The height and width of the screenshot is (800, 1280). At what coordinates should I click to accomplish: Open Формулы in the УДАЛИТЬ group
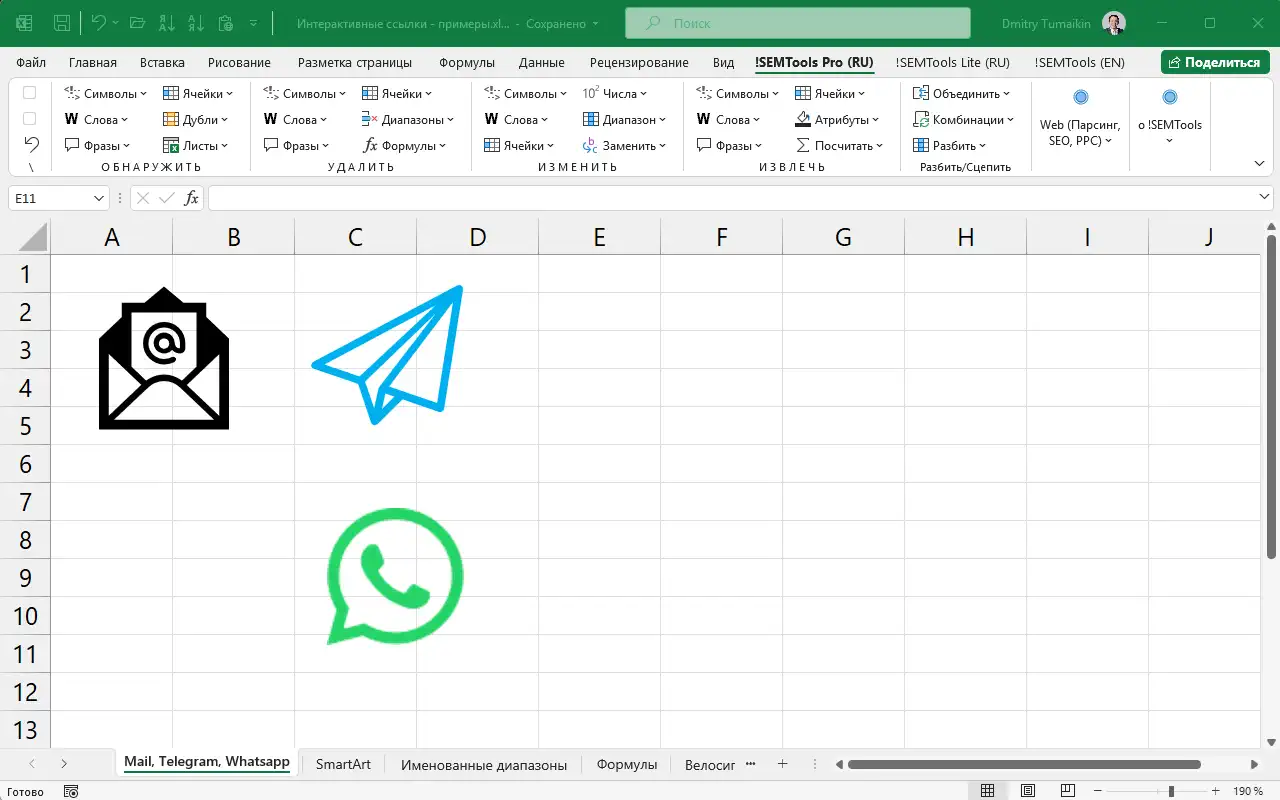coord(405,145)
